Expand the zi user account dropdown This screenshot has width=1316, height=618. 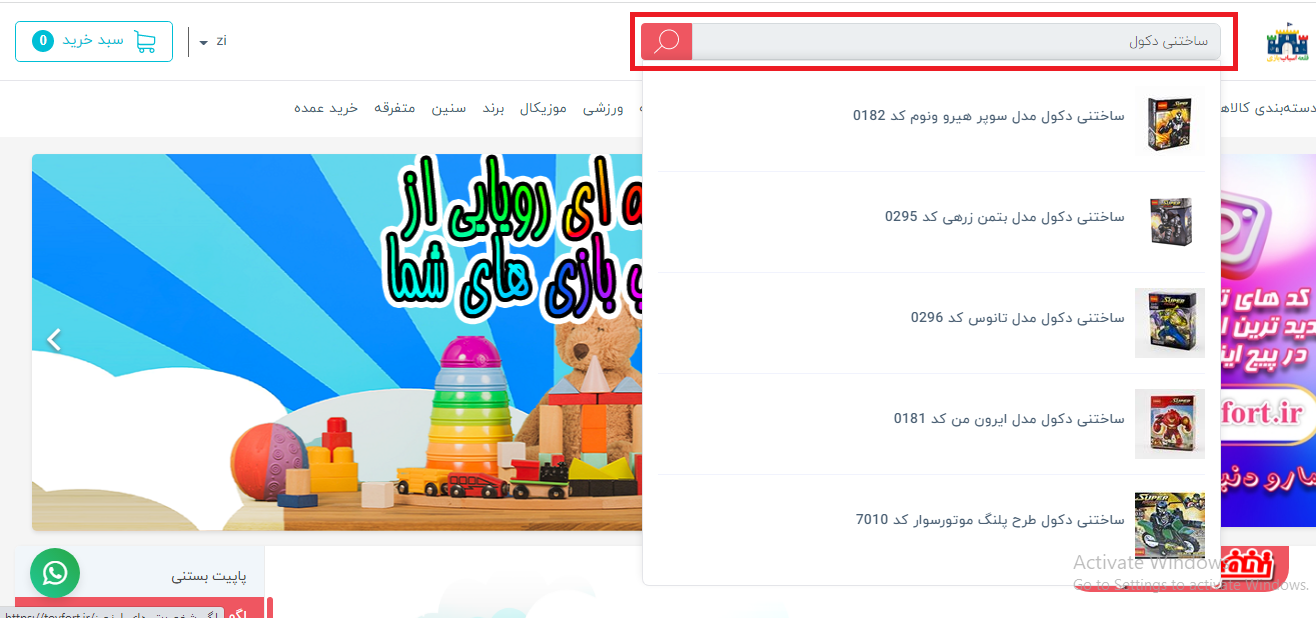tap(213, 41)
